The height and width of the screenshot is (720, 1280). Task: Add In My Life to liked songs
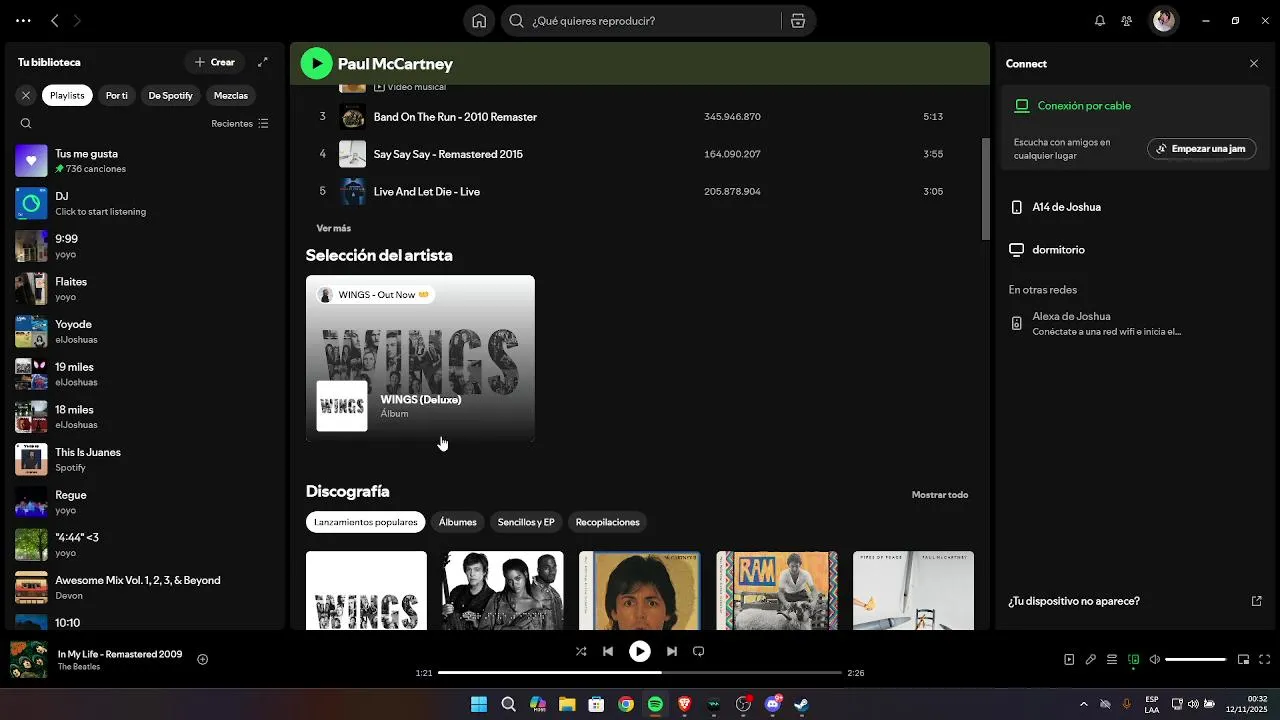click(x=202, y=659)
